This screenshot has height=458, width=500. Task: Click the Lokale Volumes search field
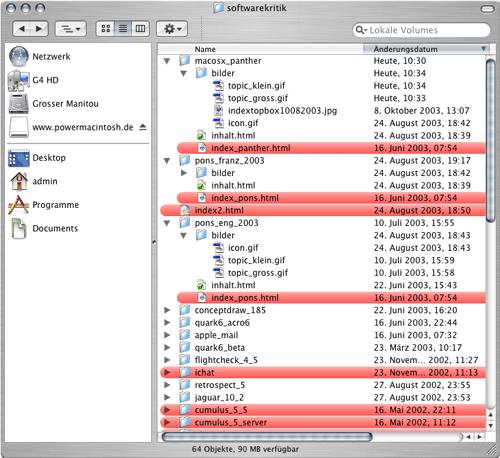click(421, 30)
